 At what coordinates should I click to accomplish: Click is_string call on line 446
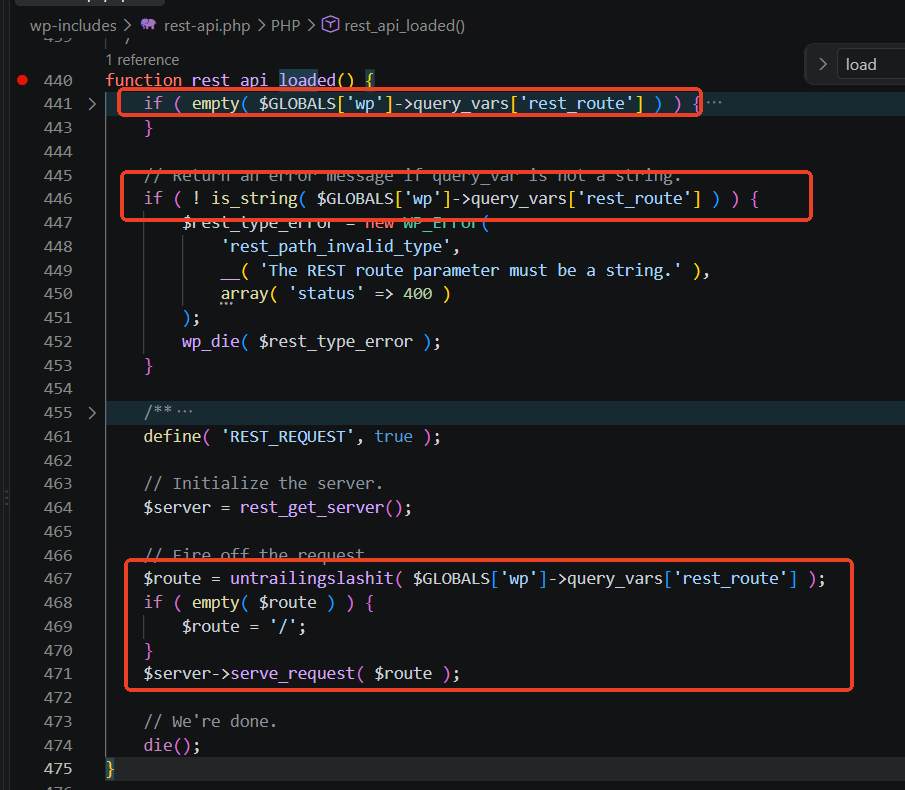pyautogui.click(x=255, y=199)
